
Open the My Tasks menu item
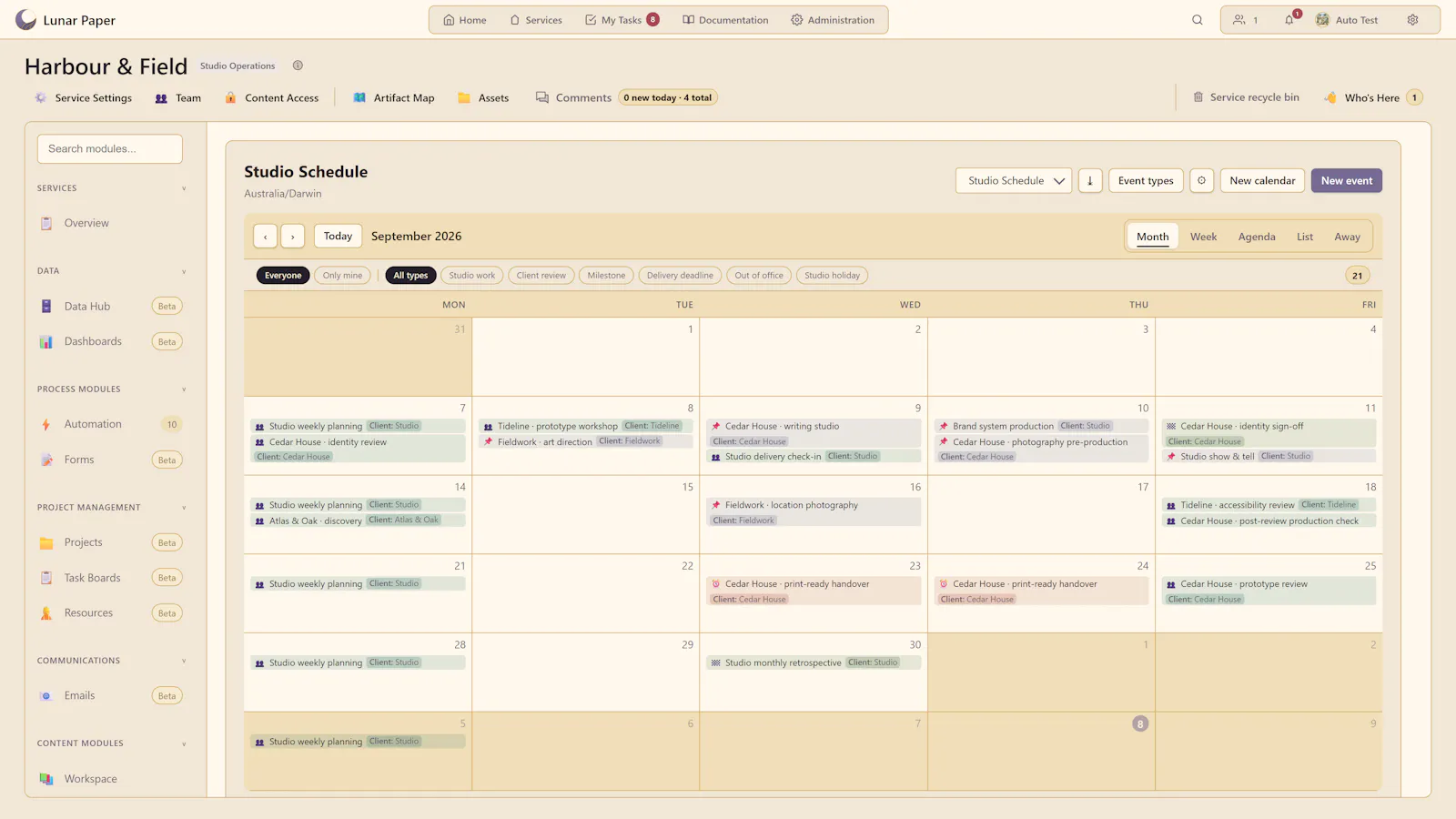pyautogui.click(x=622, y=20)
